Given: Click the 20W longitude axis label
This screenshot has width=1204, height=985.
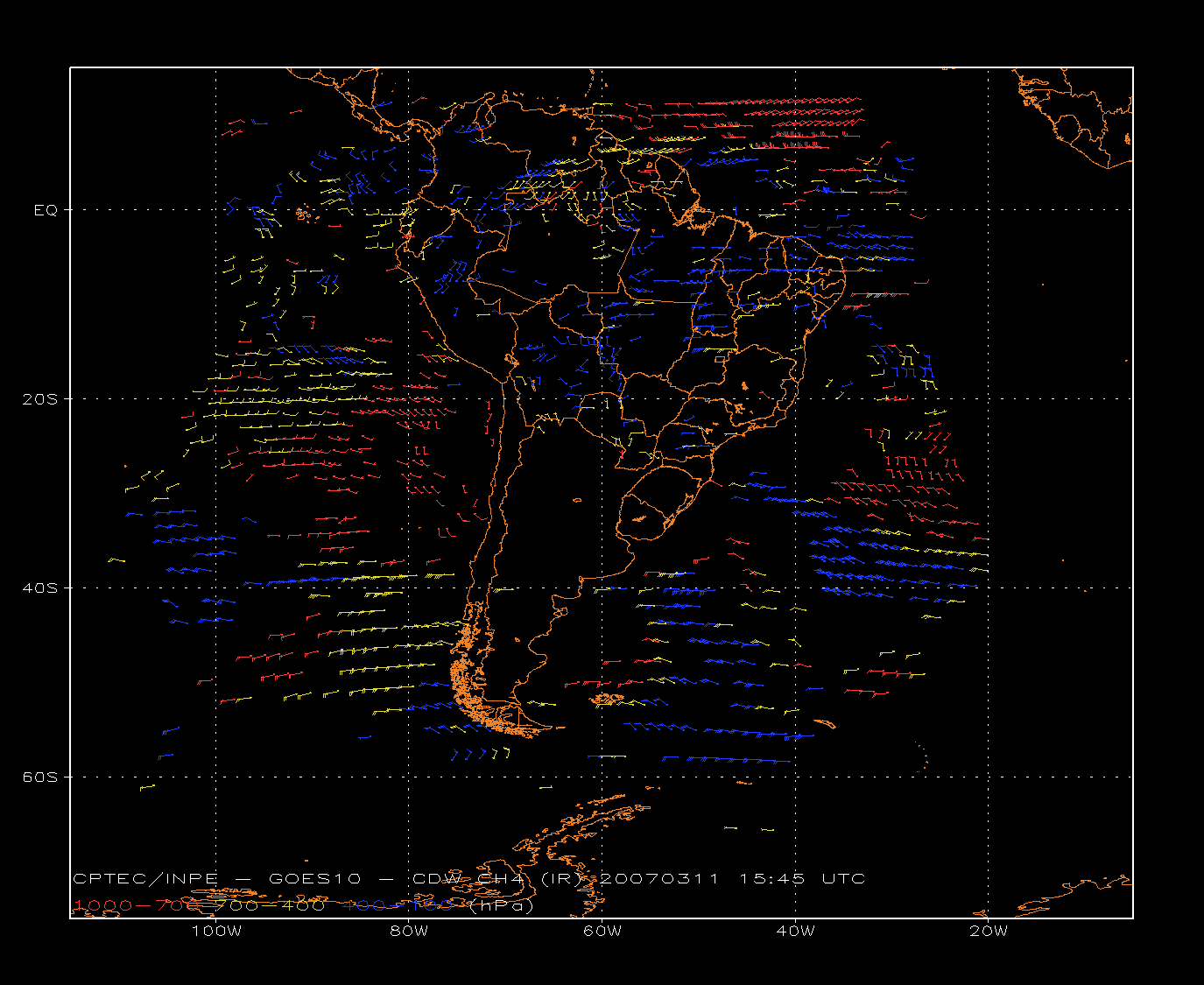Looking at the screenshot, I should point(989,931).
